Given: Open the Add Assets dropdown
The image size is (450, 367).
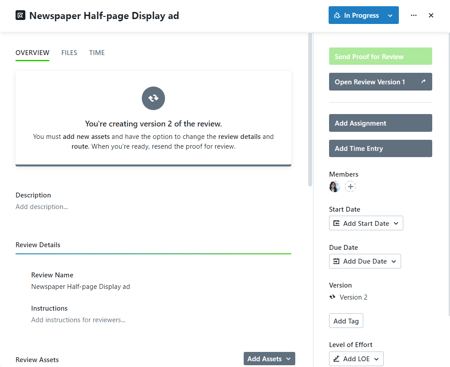Looking at the screenshot, I should (x=269, y=359).
